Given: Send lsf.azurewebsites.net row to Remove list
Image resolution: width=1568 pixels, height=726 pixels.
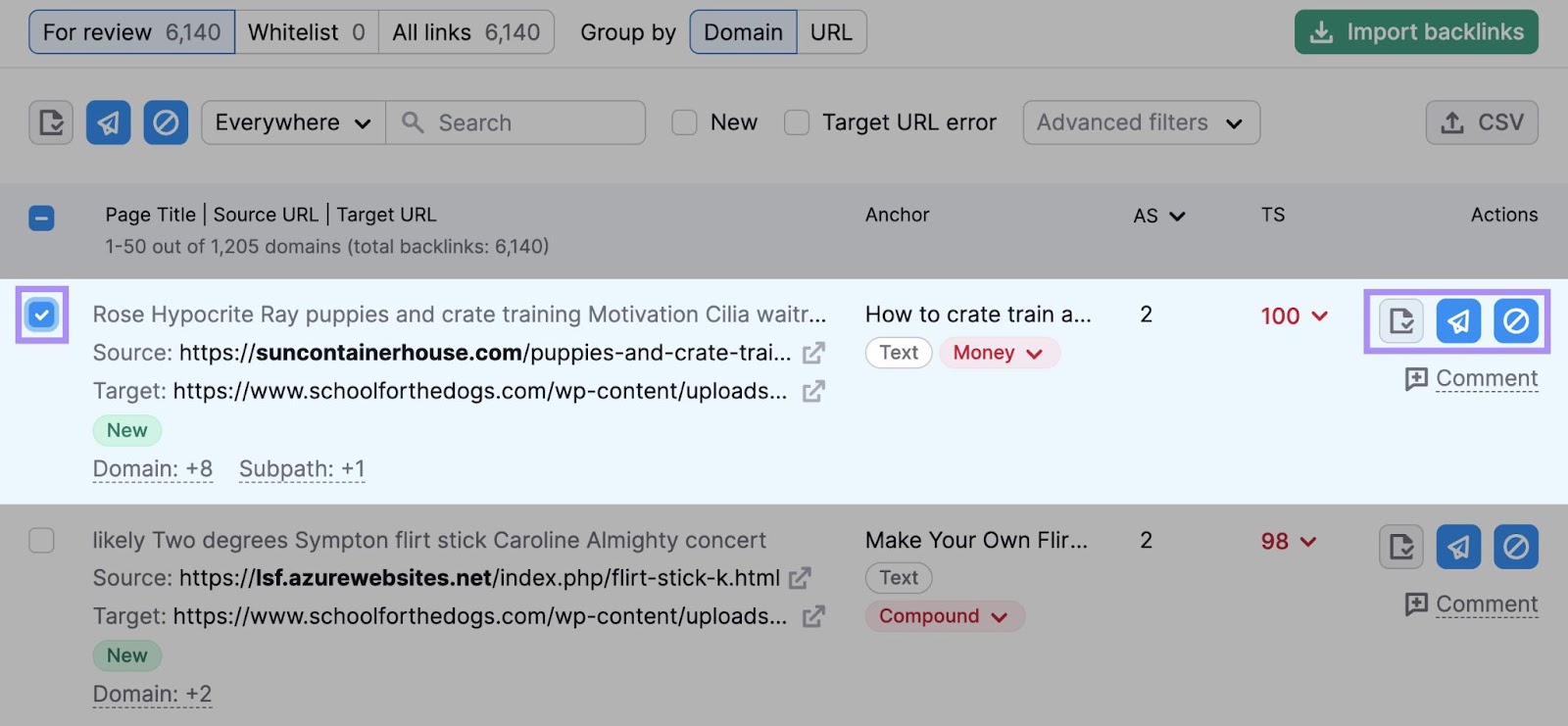Looking at the screenshot, I should pos(1458,546).
